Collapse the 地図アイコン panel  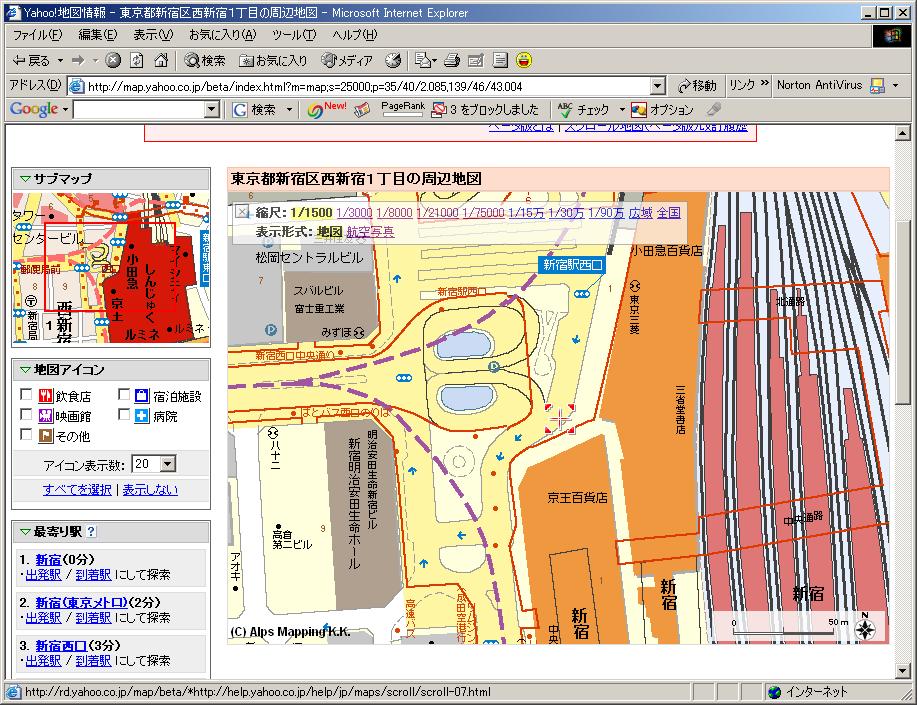25,370
